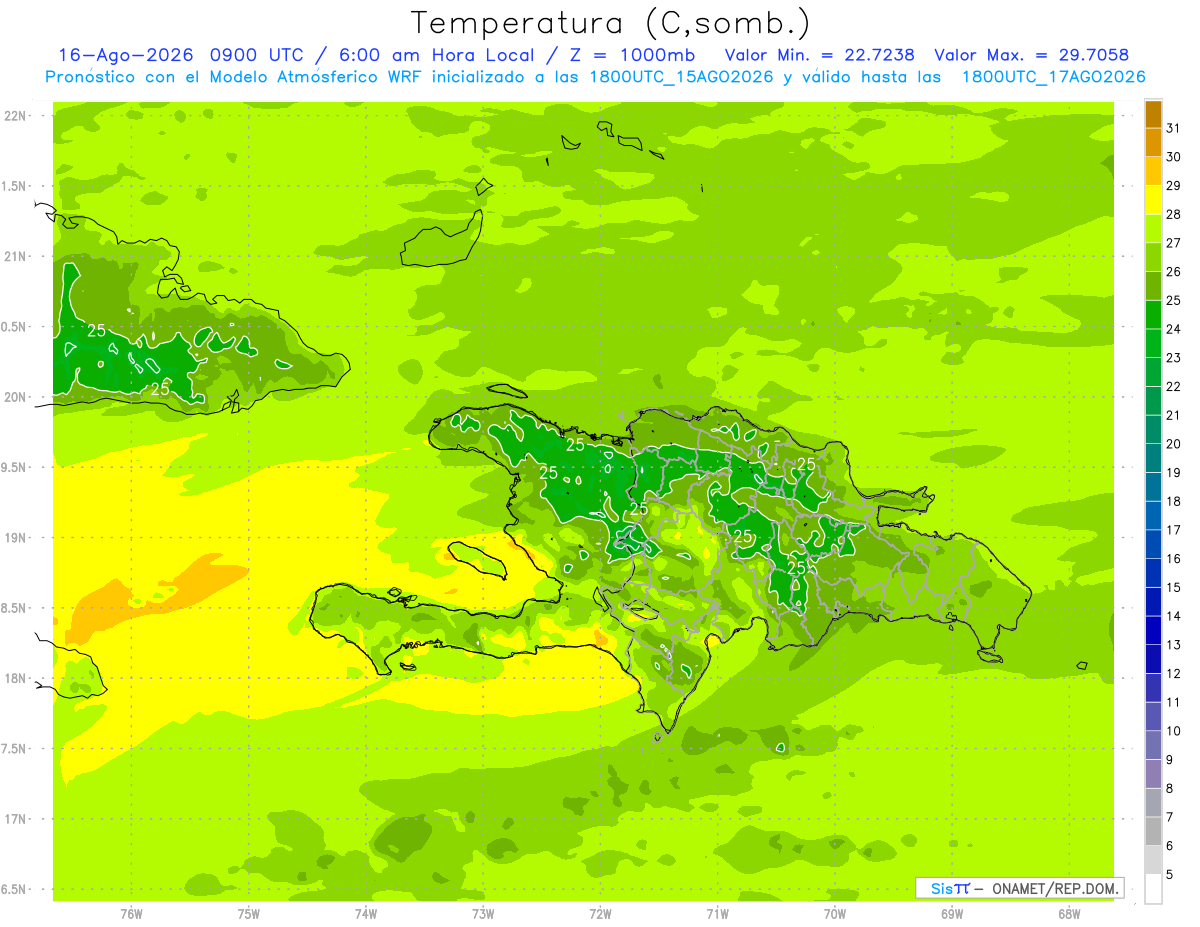Click the color scale label '8'

coord(1169,788)
